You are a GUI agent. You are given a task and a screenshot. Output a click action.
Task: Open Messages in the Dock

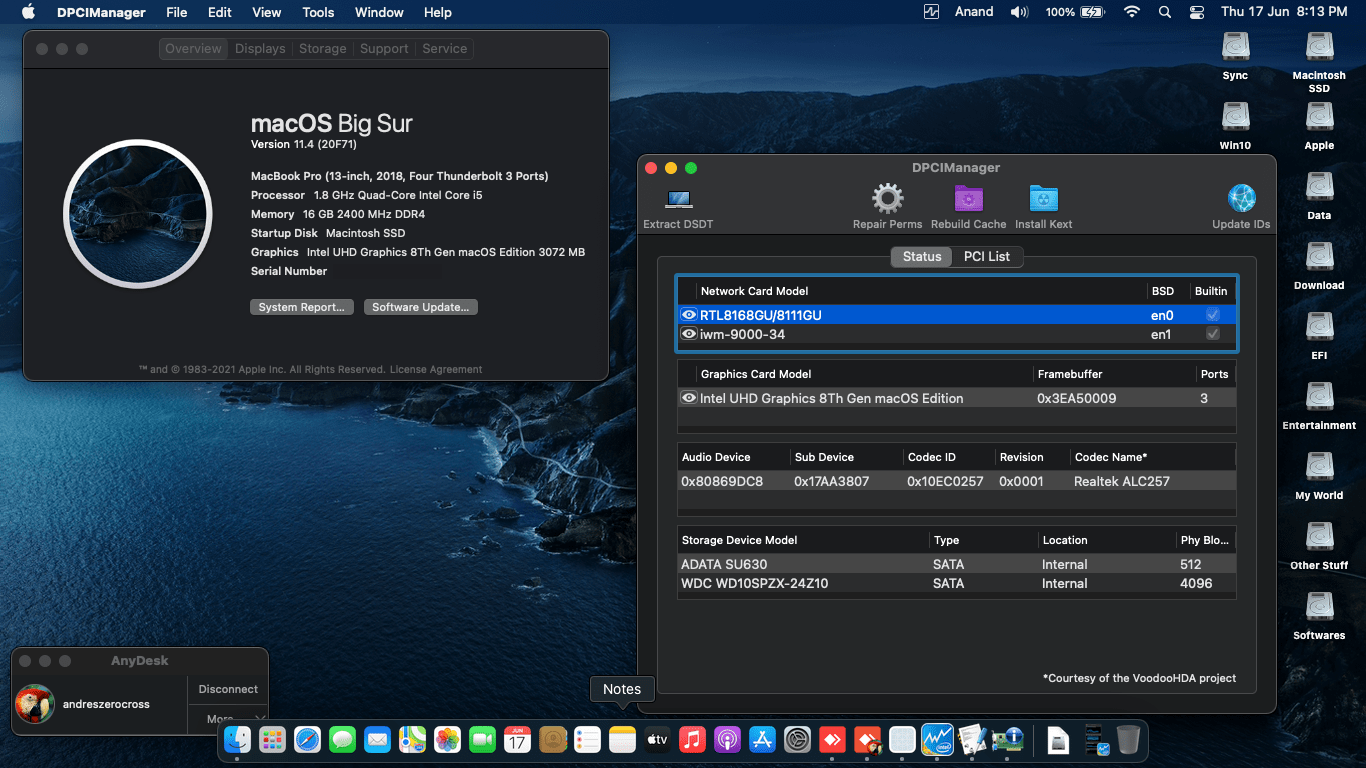click(x=343, y=740)
